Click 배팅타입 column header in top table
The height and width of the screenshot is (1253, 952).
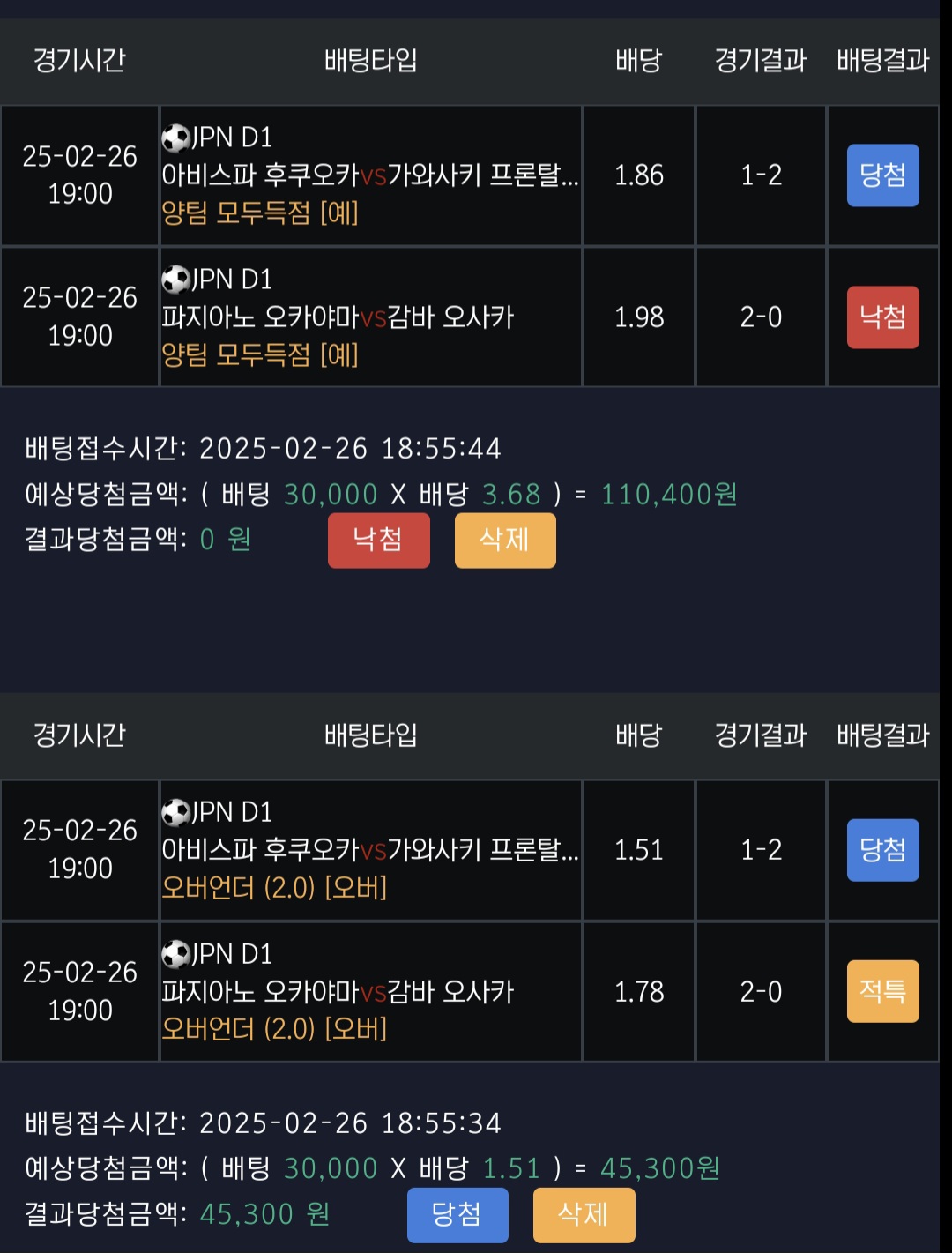(370, 61)
